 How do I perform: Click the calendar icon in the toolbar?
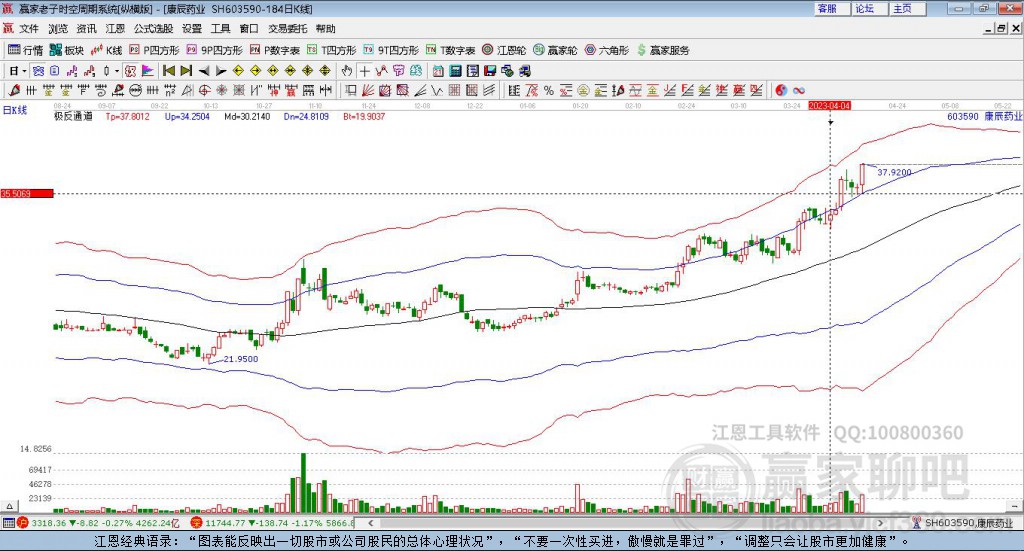tap(438, 71)
